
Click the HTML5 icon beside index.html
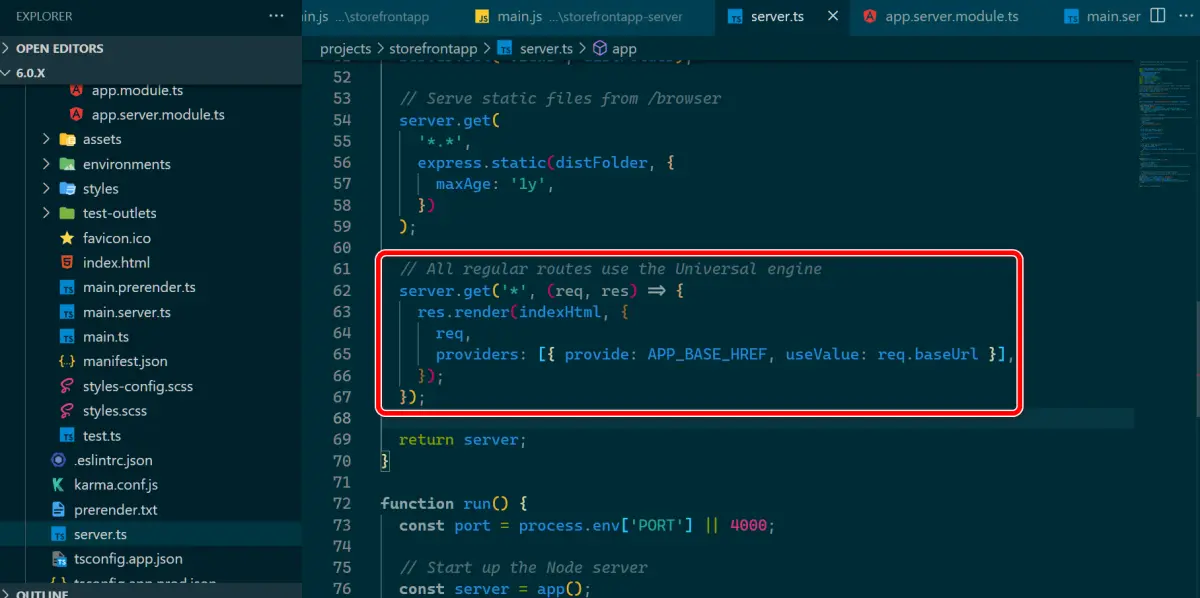point(67,262)
